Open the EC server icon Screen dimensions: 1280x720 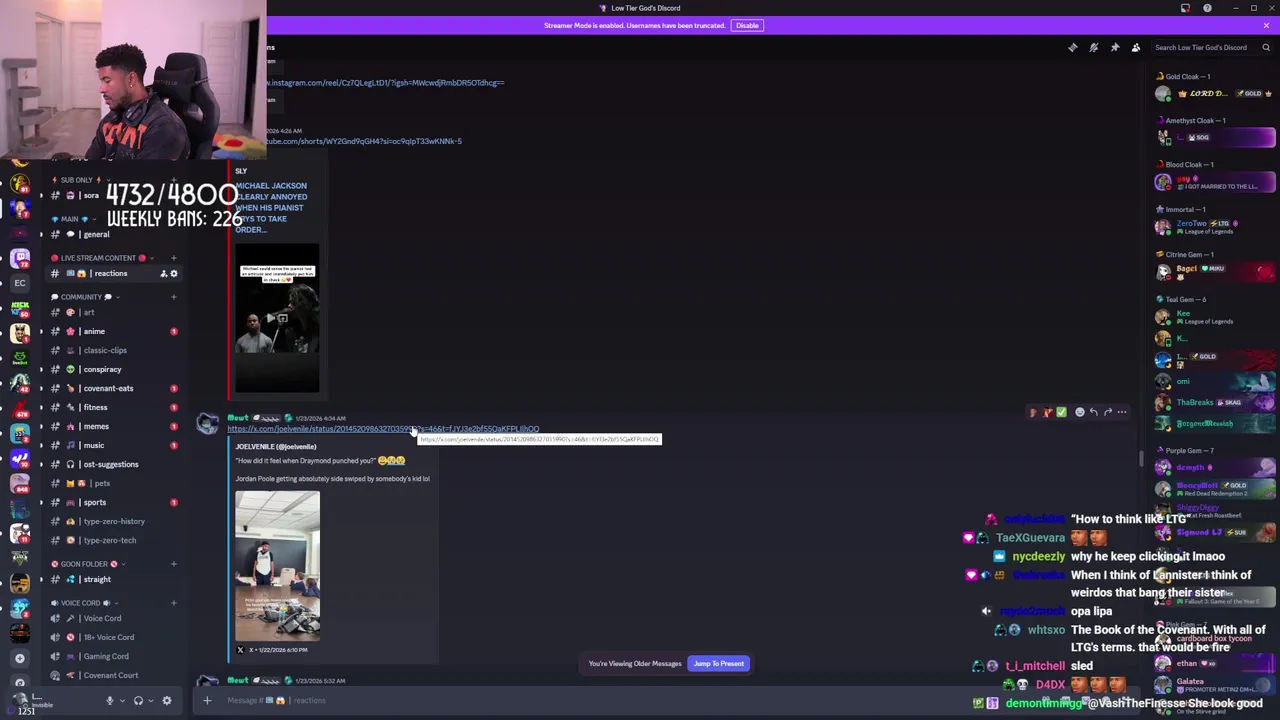pos(19,283)
